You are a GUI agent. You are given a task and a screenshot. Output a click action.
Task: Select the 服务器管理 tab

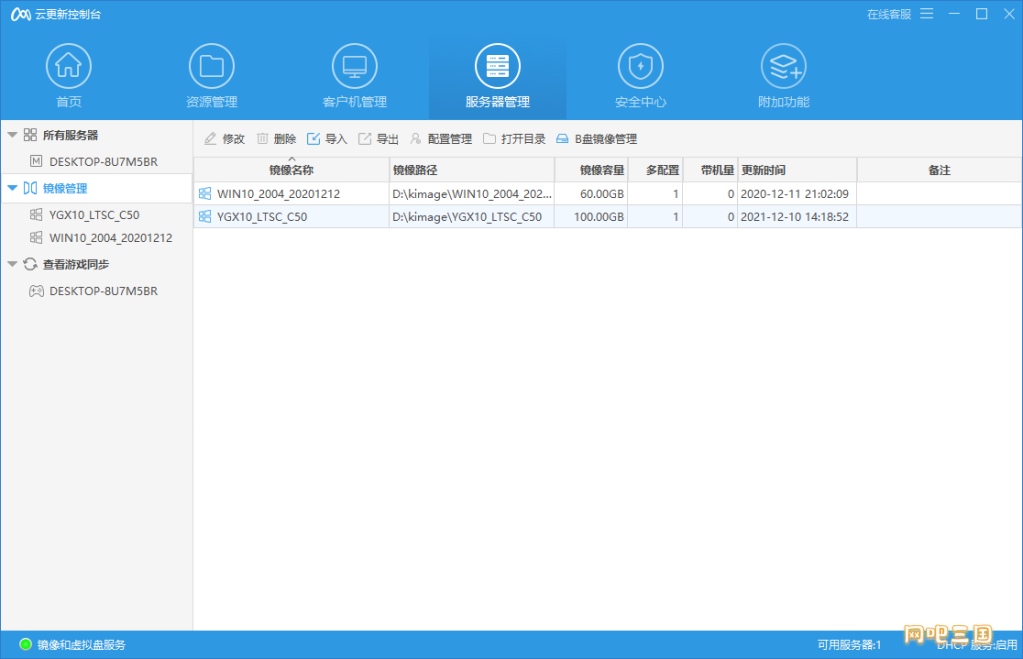pyautogui.click(x=497, y=77)
